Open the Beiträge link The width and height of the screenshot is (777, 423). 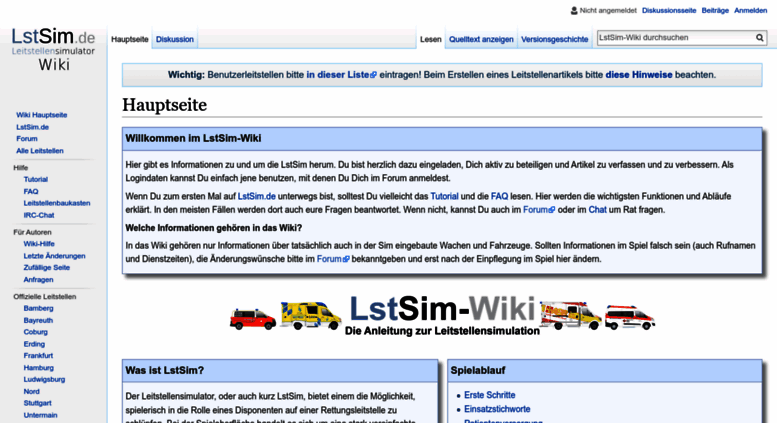point(715,10)
